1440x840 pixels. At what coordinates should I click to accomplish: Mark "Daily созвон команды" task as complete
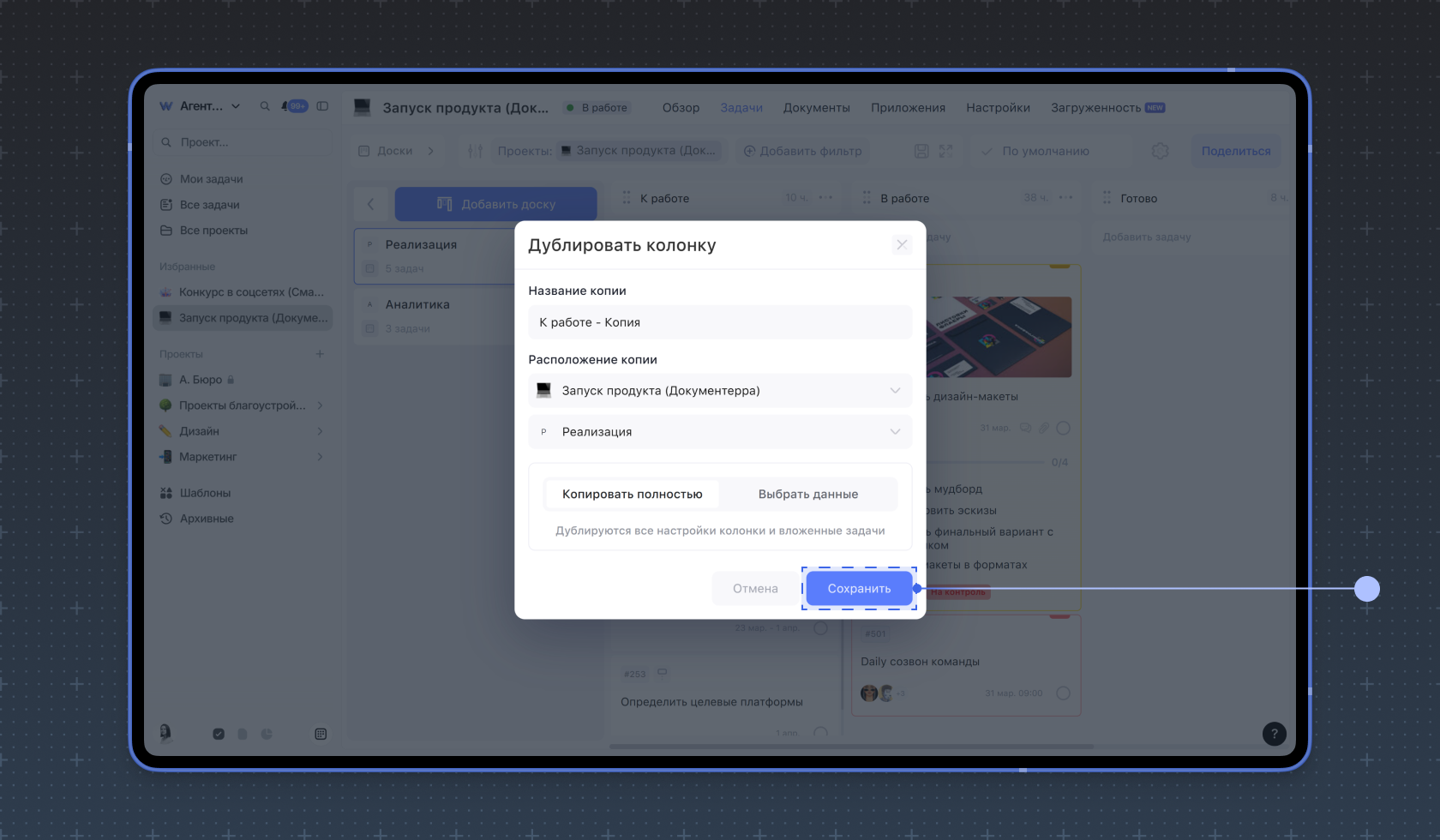point(1063,693)
